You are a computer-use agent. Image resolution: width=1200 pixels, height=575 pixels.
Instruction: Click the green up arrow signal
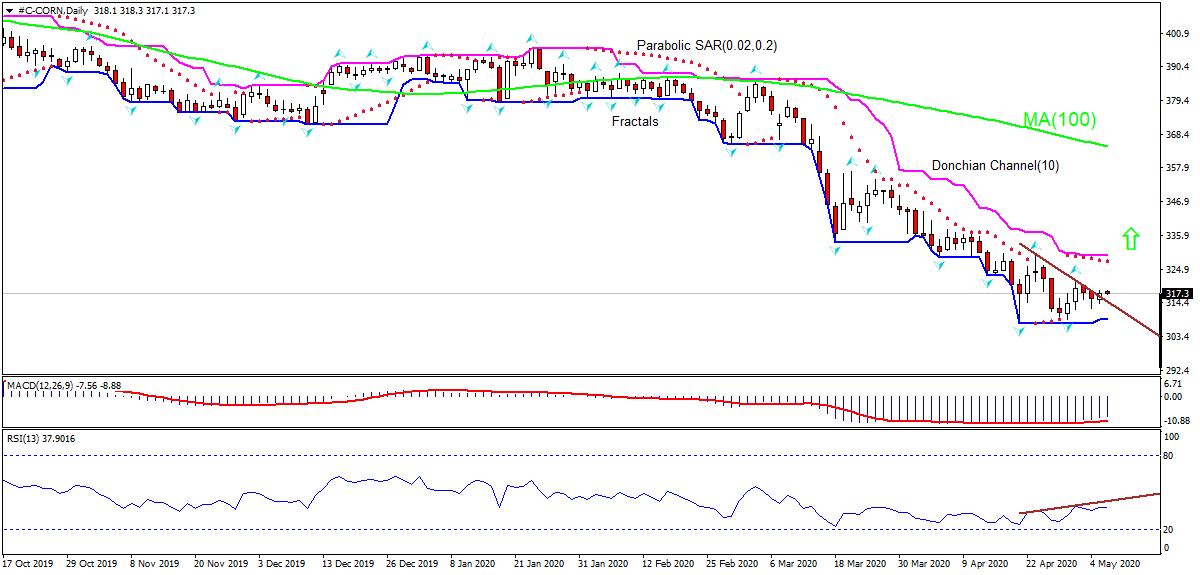(x=1131, y=238)
